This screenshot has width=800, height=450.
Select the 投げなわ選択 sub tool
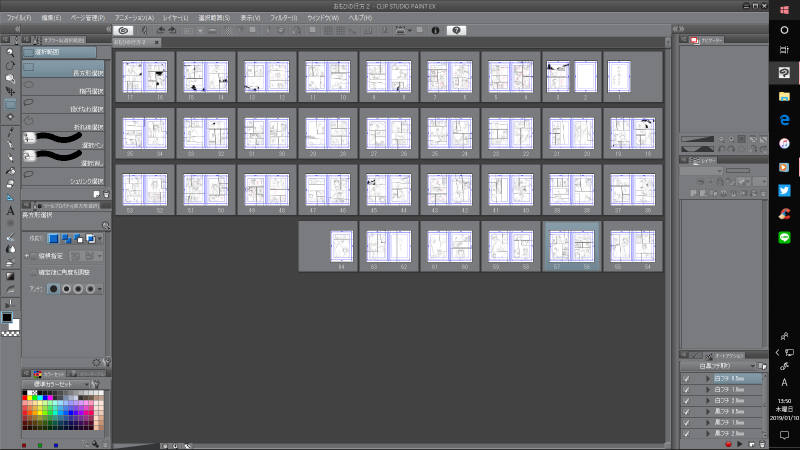click(x=63, y=105)
